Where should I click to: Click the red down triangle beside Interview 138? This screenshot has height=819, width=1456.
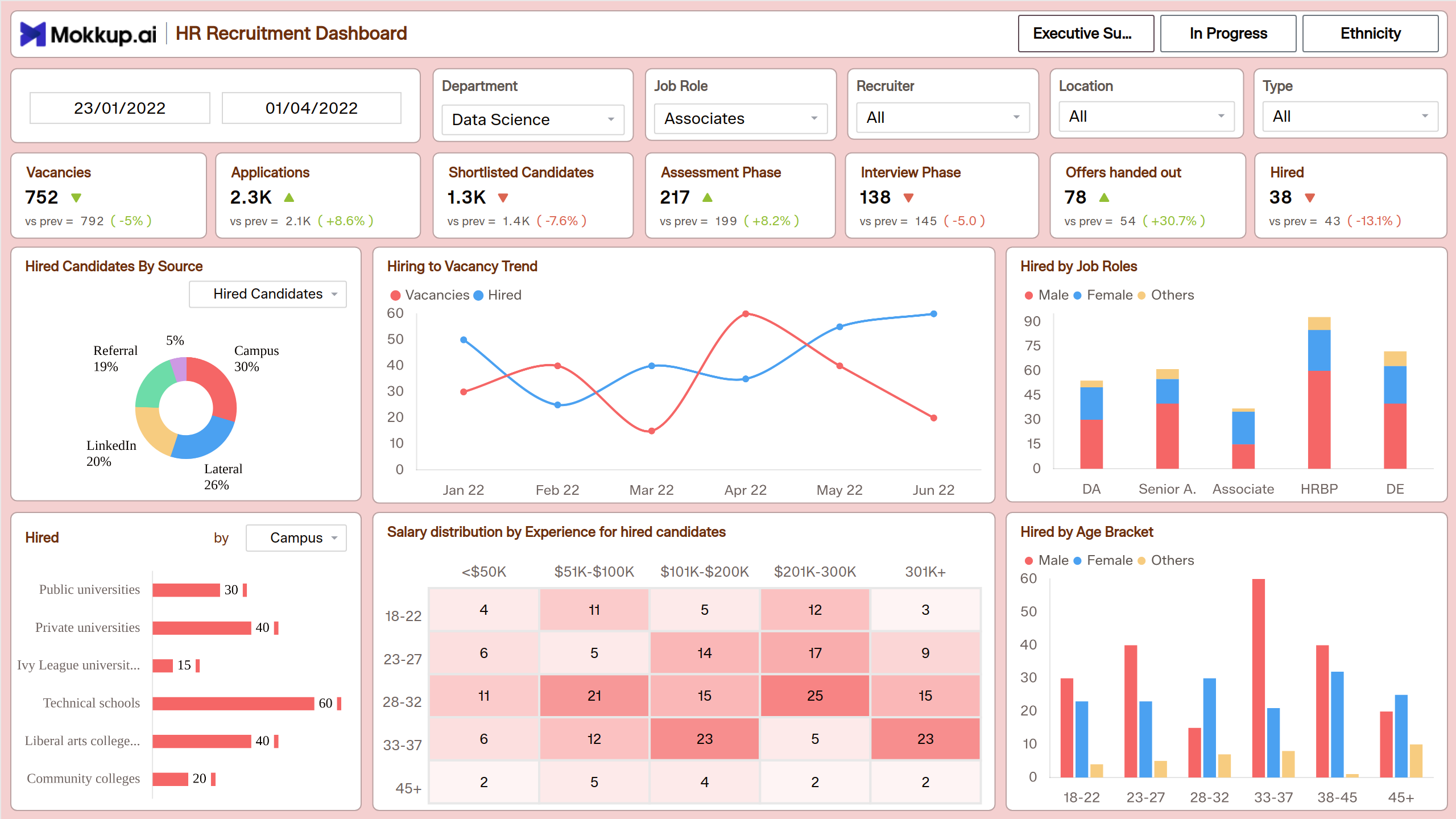coord(908,198)
